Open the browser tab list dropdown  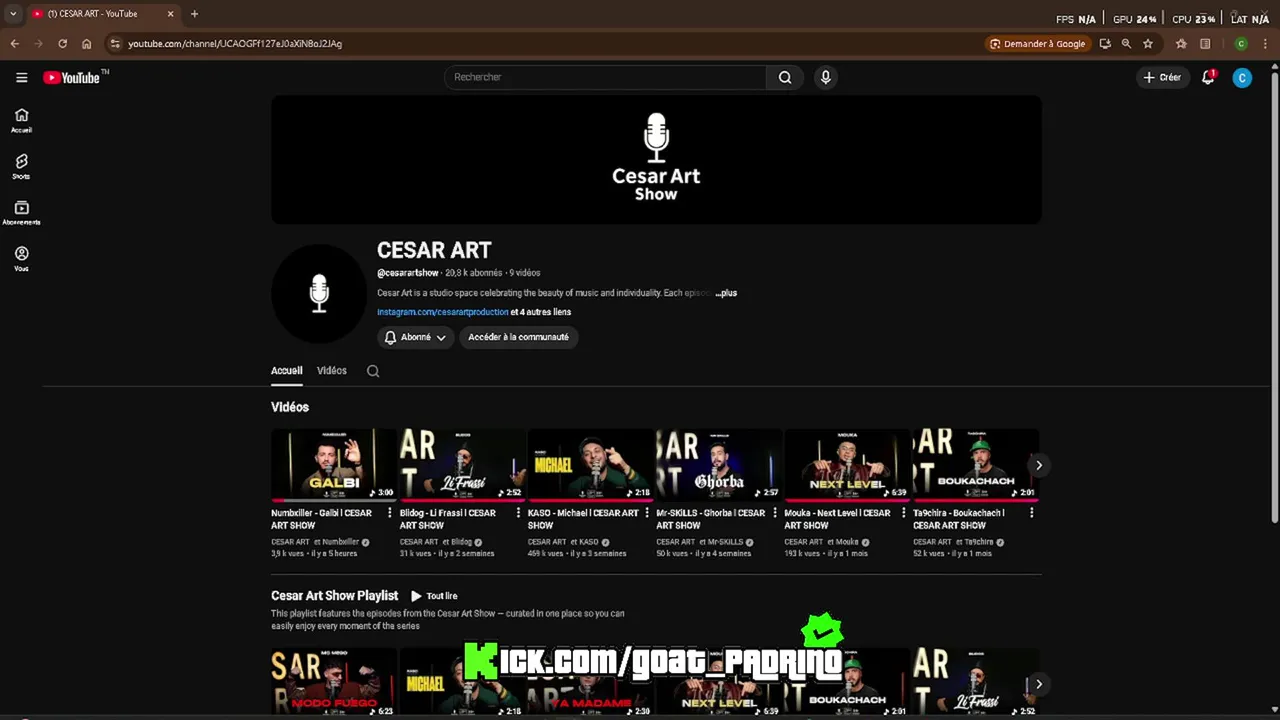(x=13, y=14)
